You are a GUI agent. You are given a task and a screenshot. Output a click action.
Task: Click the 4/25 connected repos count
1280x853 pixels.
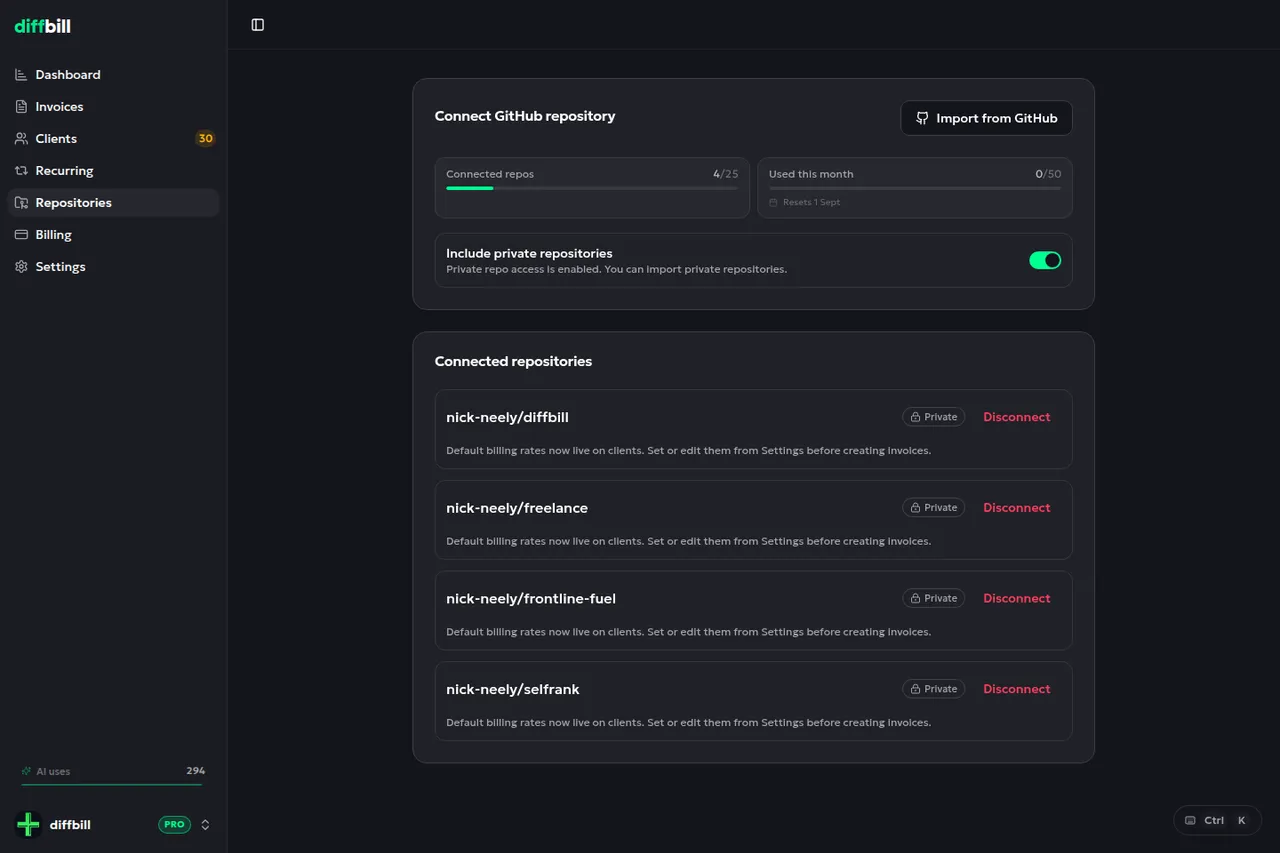(726, 174)
